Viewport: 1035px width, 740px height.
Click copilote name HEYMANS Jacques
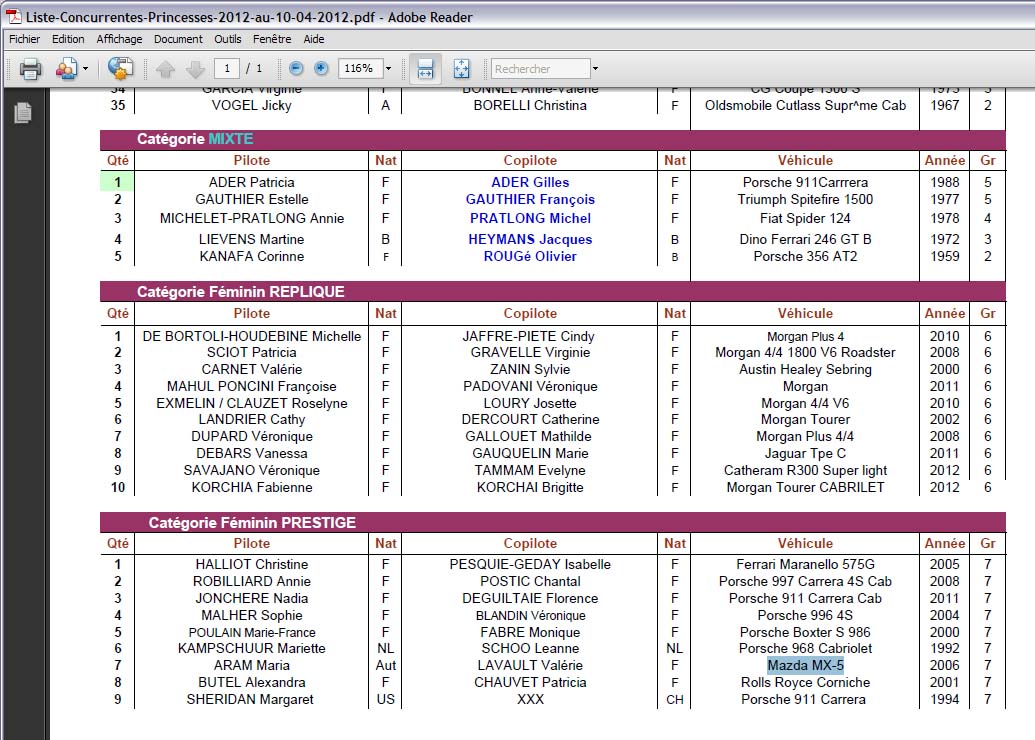pyautogui.click(x=530, y=239)
